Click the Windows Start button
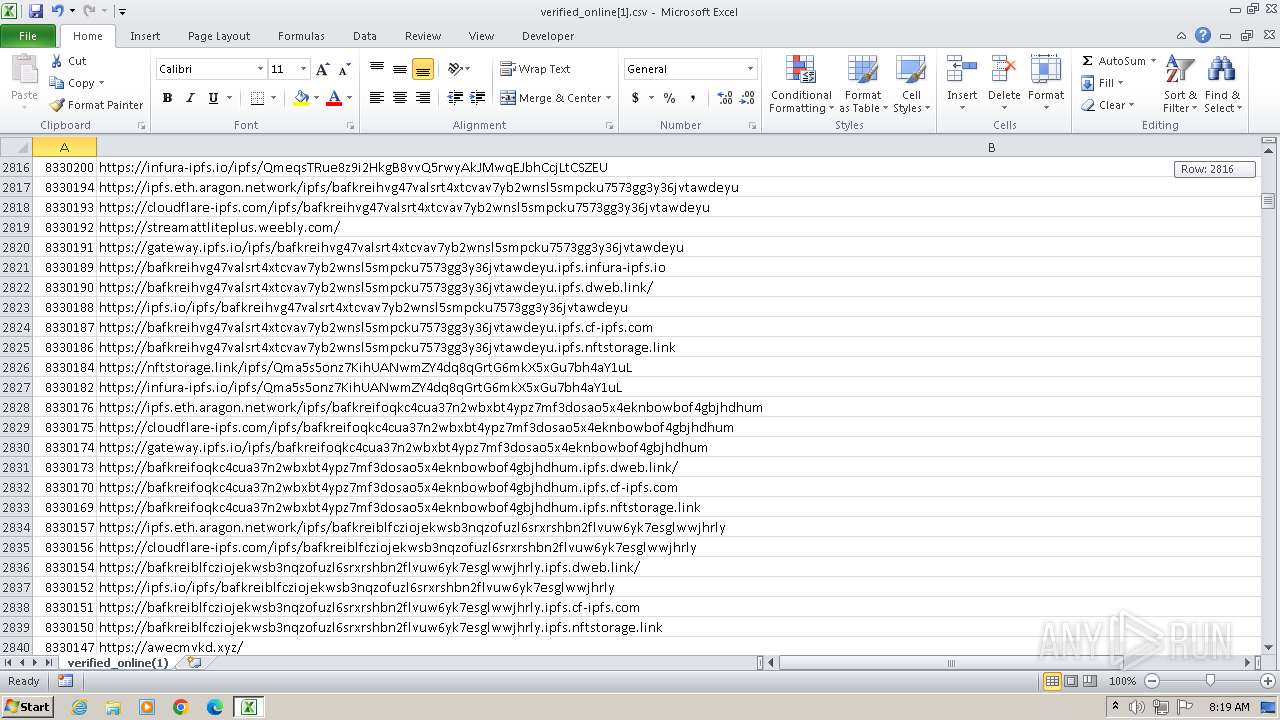The image size is (1280, 720). pos(27,706)
